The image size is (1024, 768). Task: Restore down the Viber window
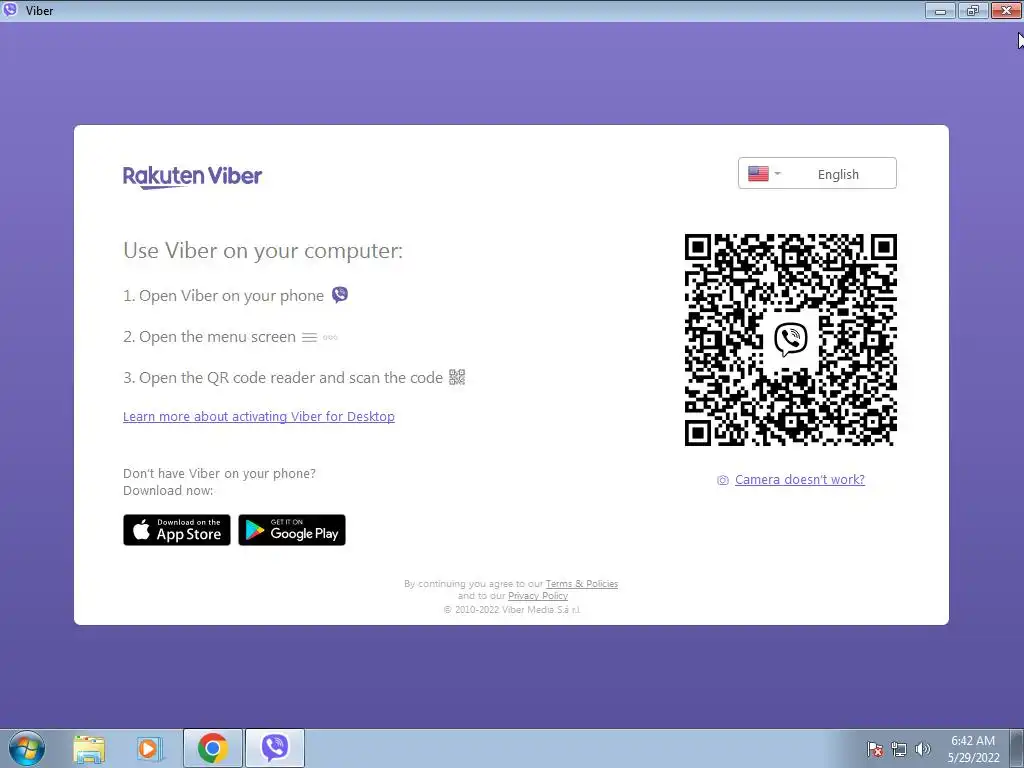click(x=973, y=10)
